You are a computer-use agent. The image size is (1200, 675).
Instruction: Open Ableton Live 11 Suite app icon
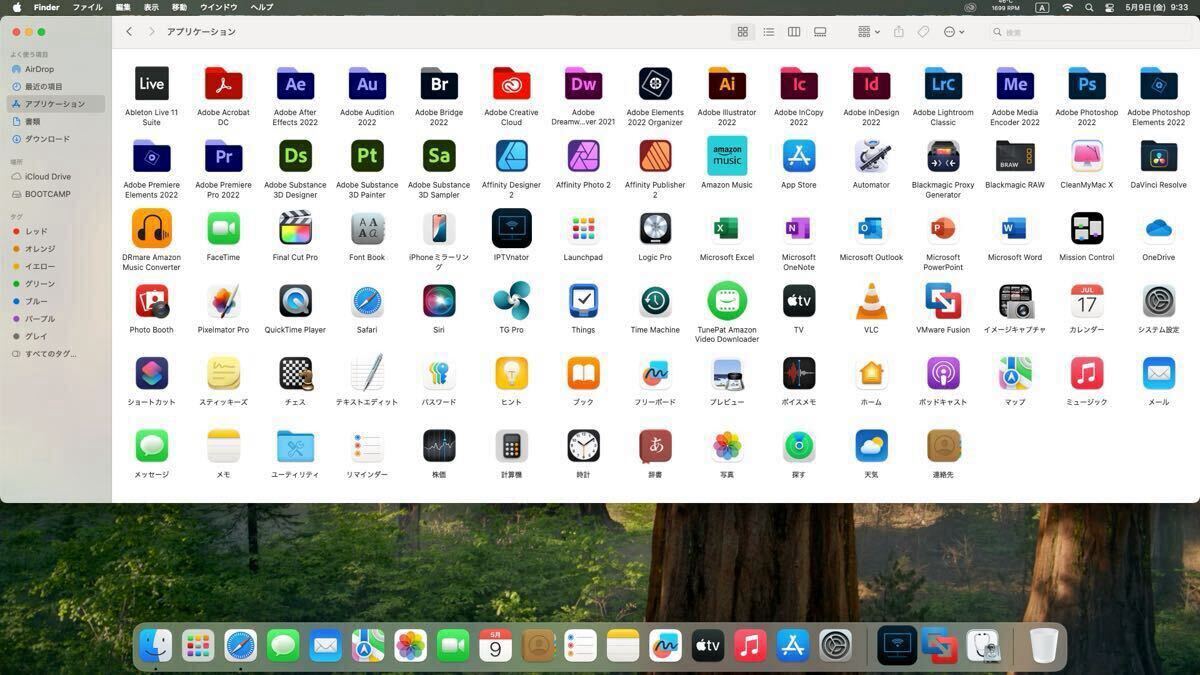(x=151, y=84)
